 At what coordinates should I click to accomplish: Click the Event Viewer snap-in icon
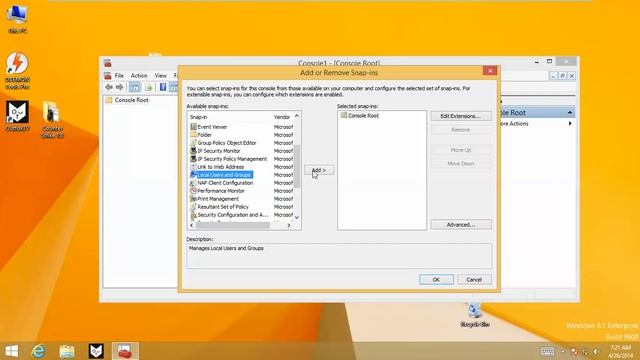tap(193, 127)
